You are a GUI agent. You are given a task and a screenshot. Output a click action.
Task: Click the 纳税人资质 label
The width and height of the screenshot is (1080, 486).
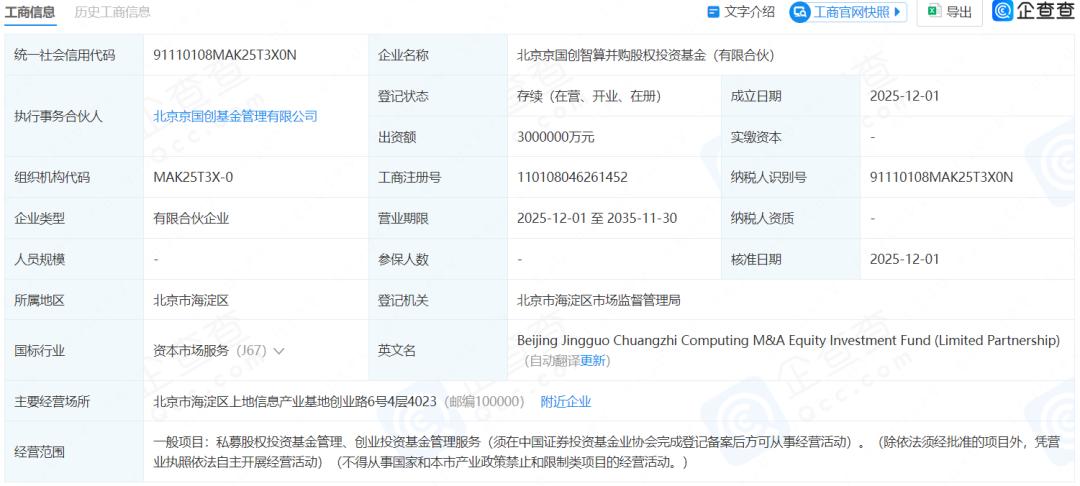click(762, 219)
